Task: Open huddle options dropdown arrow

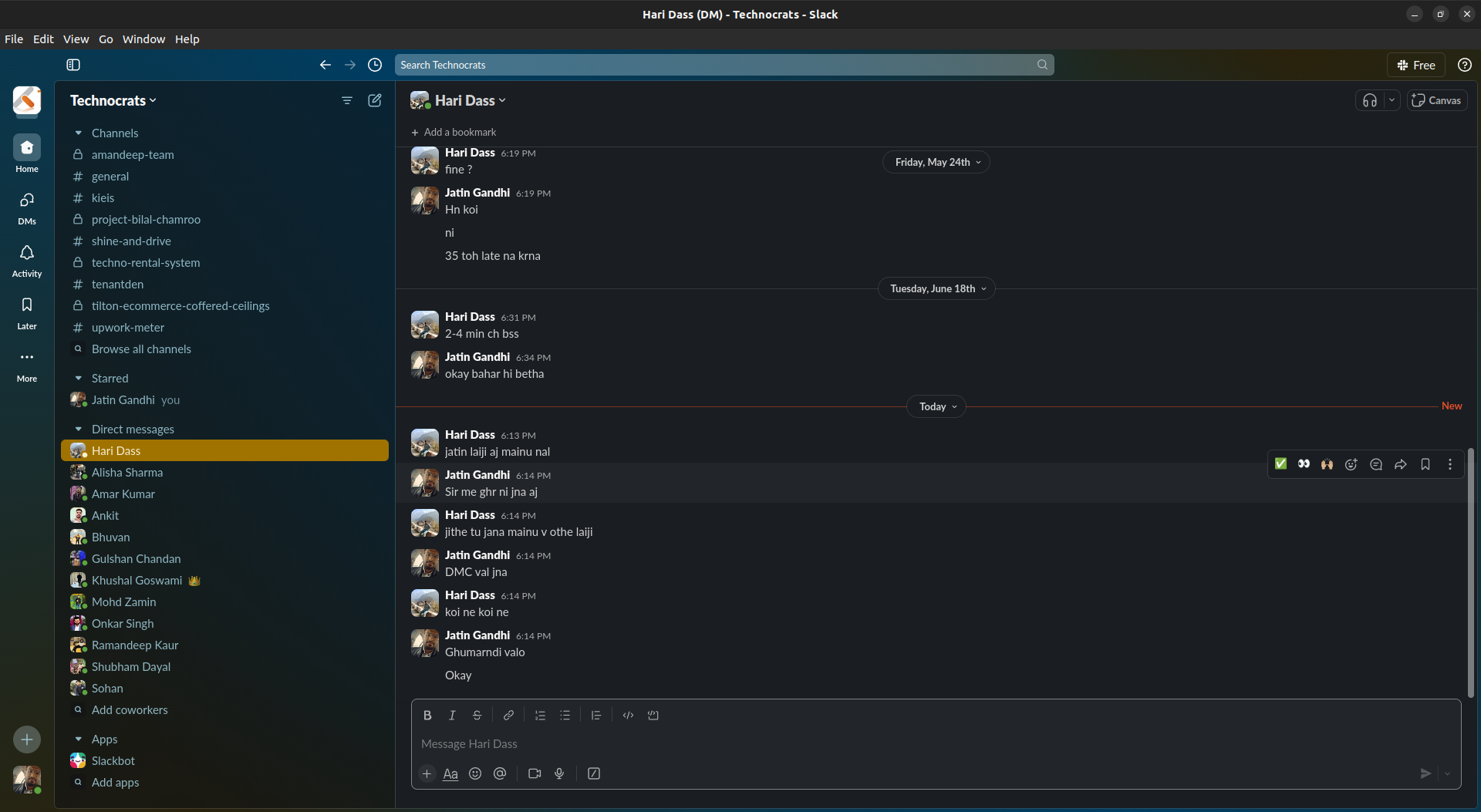Action: 1392,100
